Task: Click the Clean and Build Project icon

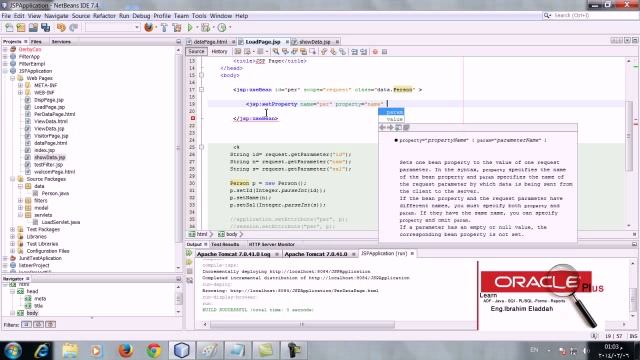Action: [x=177, y=27]
